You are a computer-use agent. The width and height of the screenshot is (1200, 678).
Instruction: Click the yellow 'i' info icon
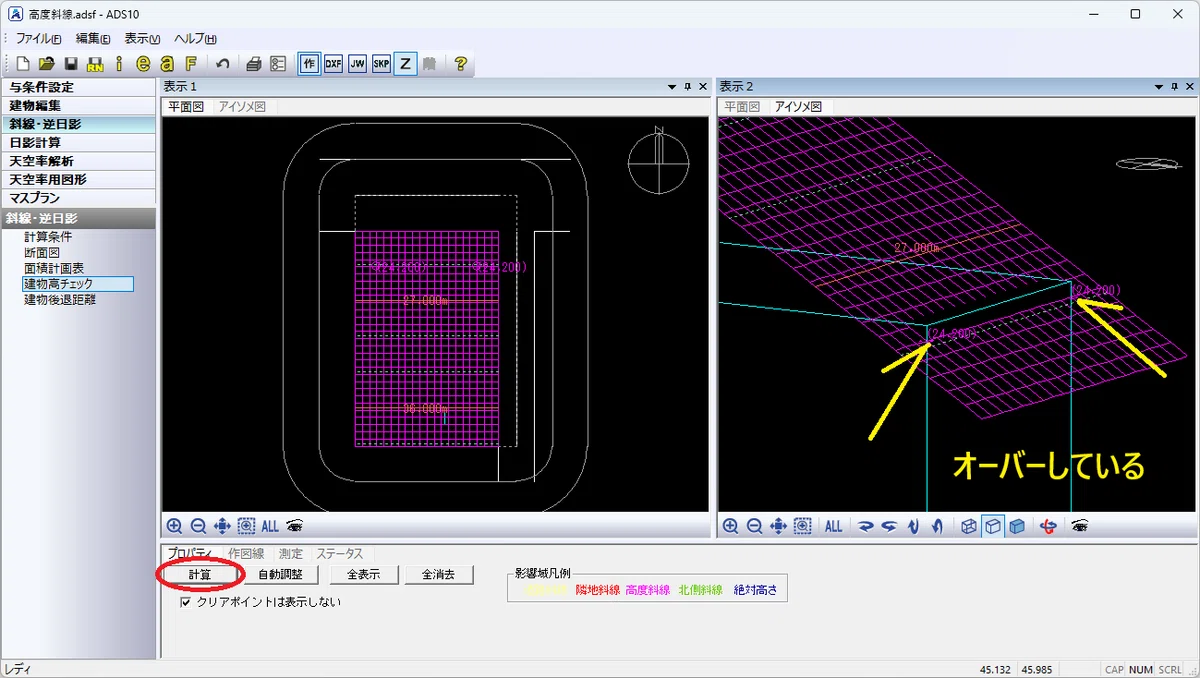[119, 64]
